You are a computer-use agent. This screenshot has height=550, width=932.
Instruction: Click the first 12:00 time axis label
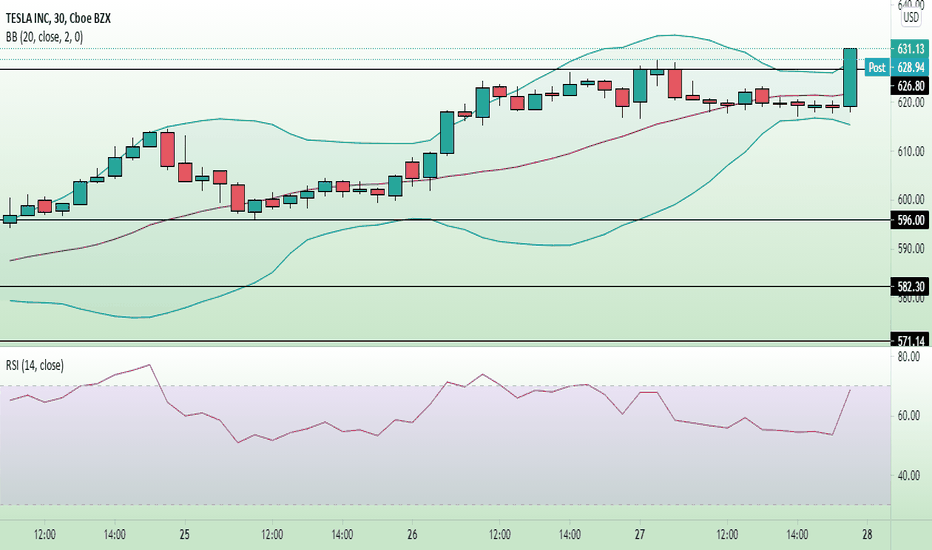(x=45, y=534)
